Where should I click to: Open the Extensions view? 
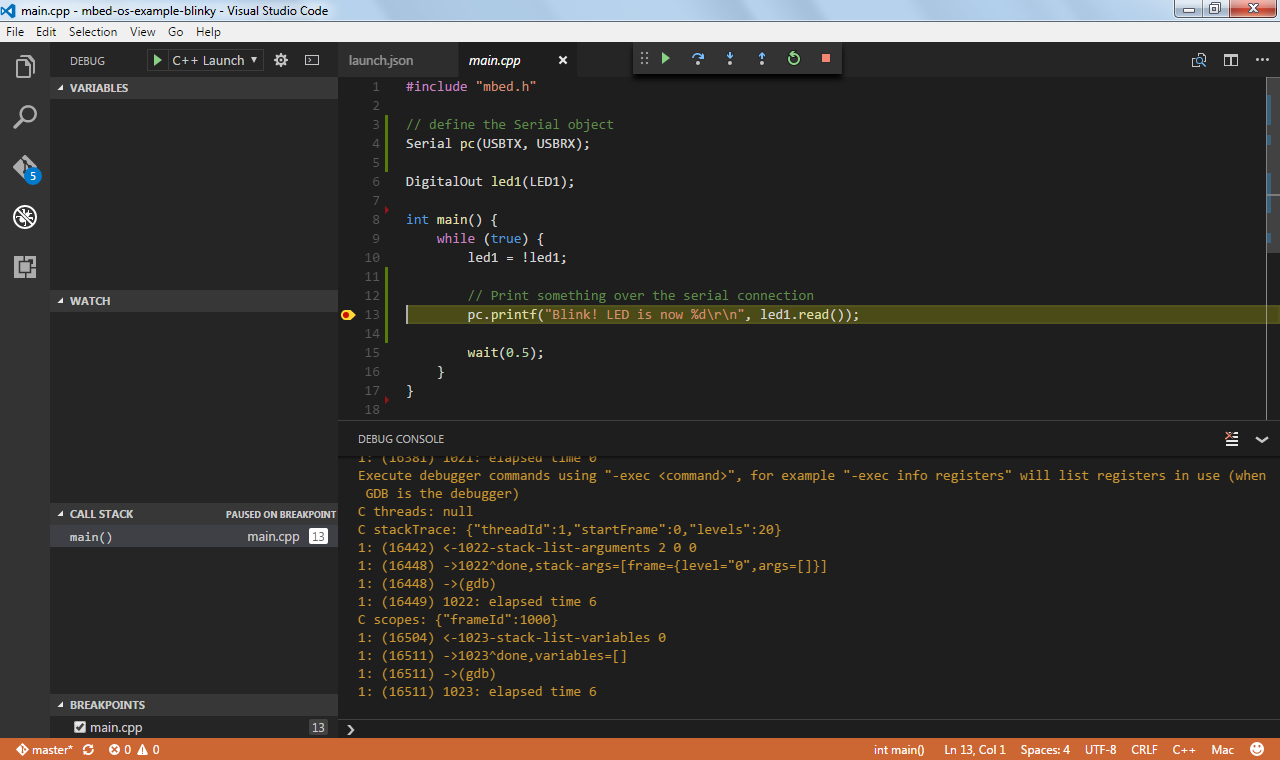[24, 267]
